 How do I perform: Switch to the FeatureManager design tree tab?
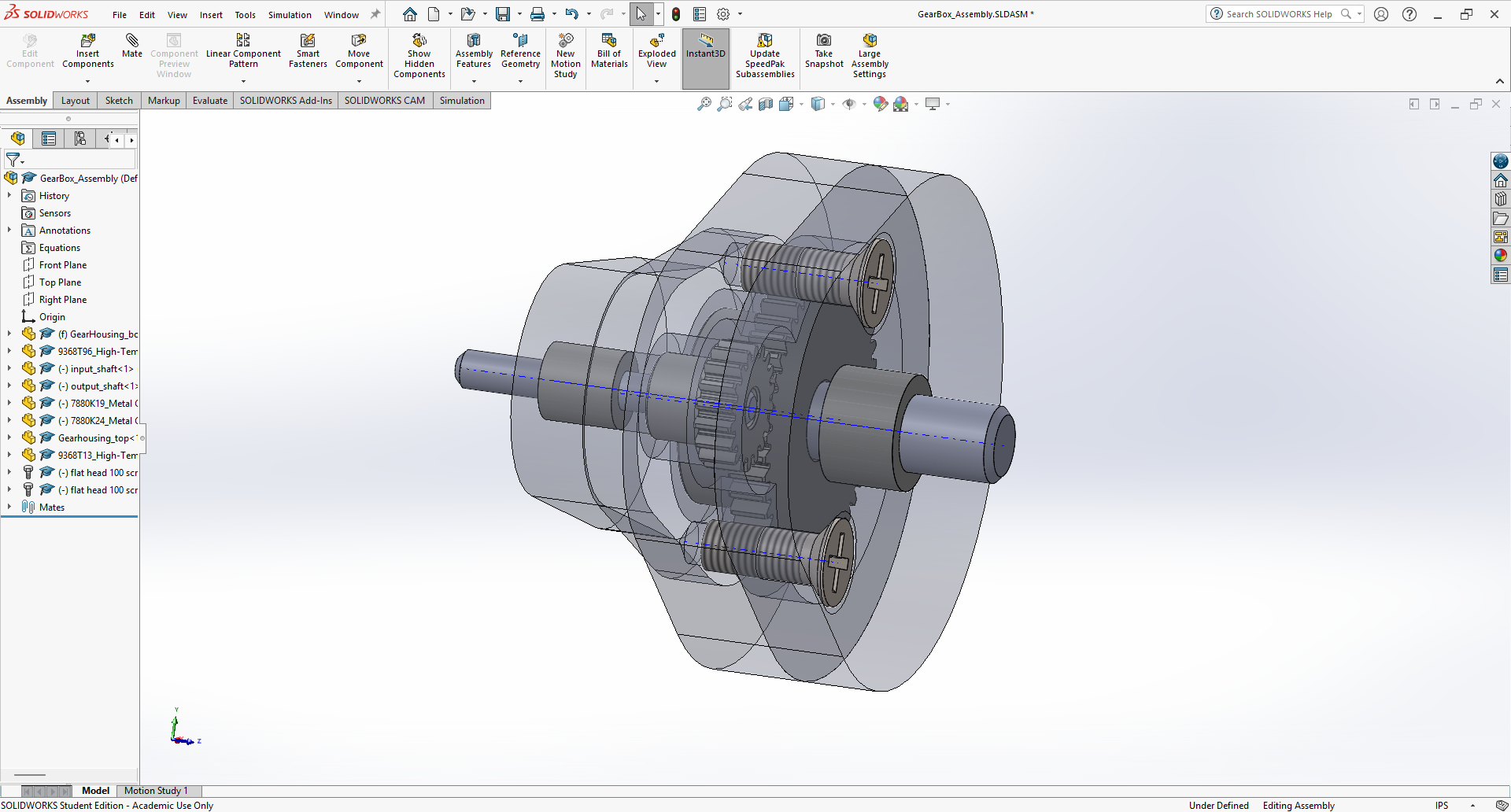pyautogui.click(x=17, y=138)
